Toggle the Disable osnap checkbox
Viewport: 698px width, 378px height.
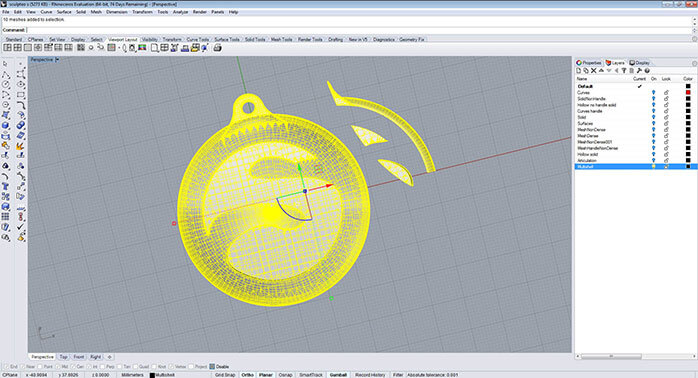pyautogui.click(x=212, y=367)
